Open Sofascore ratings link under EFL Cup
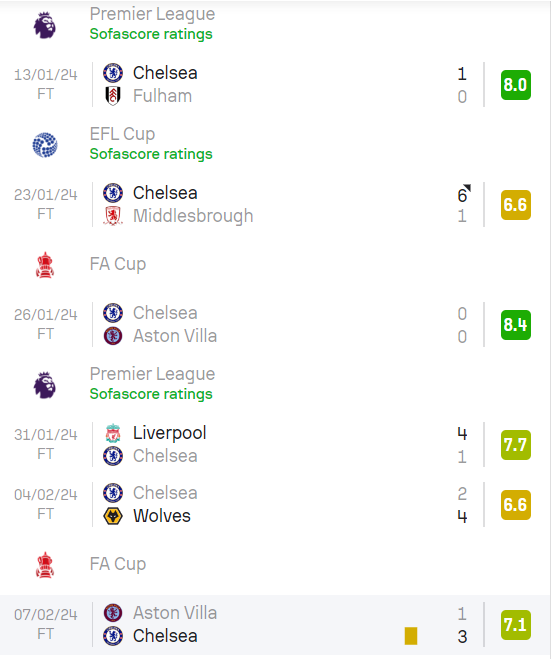 [151, 154]
